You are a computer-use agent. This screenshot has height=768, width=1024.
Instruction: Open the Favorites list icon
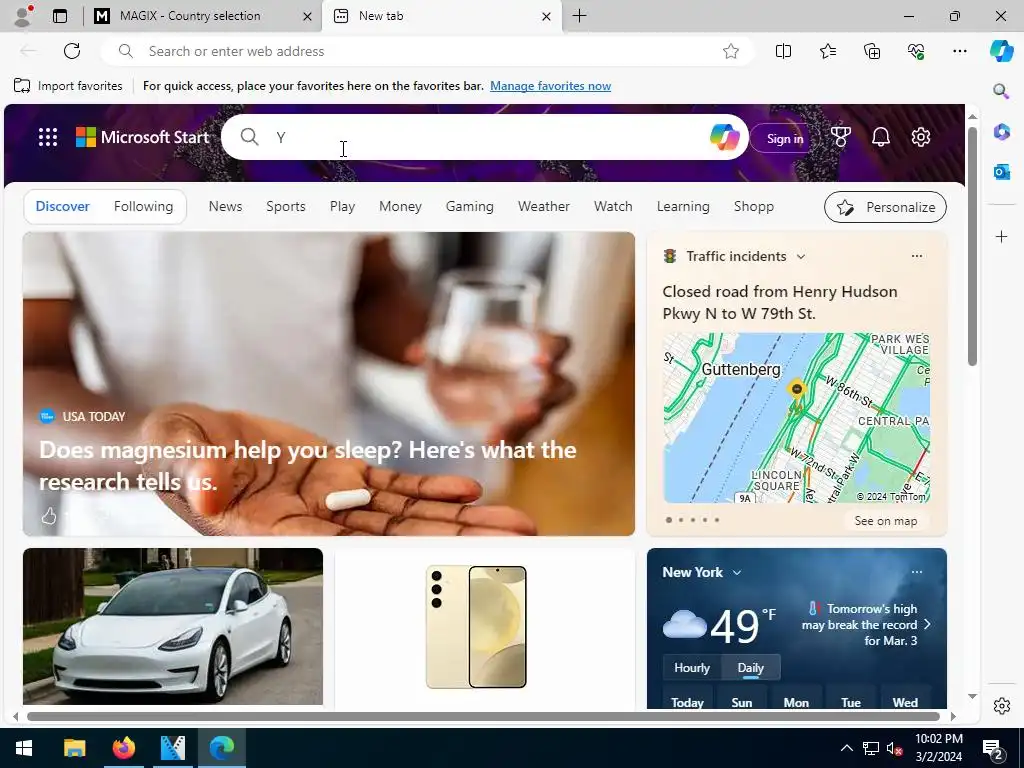tap(827, 51)
